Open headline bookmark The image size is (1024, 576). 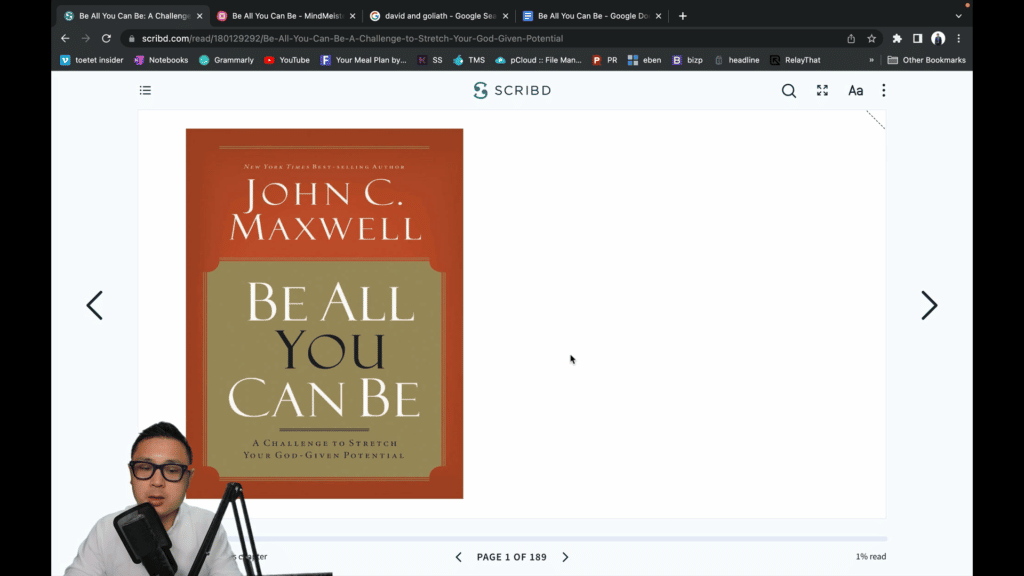pos(737,60)
